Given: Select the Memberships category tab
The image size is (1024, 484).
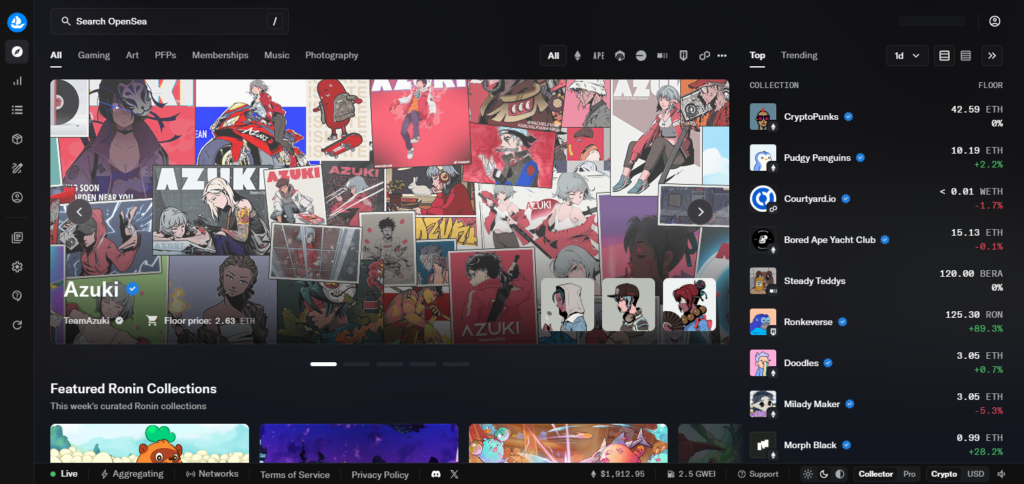Looking at the screenshot, I should [220, 56].
